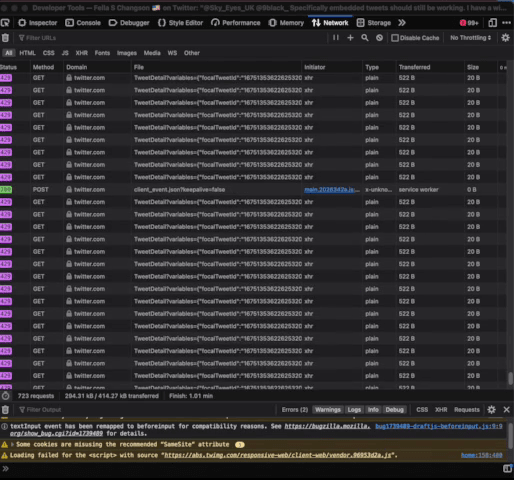The width and height of the screenshot is (514, 480).
Task: Toggle the console Requests filter
Action: (x=467, y=410)
